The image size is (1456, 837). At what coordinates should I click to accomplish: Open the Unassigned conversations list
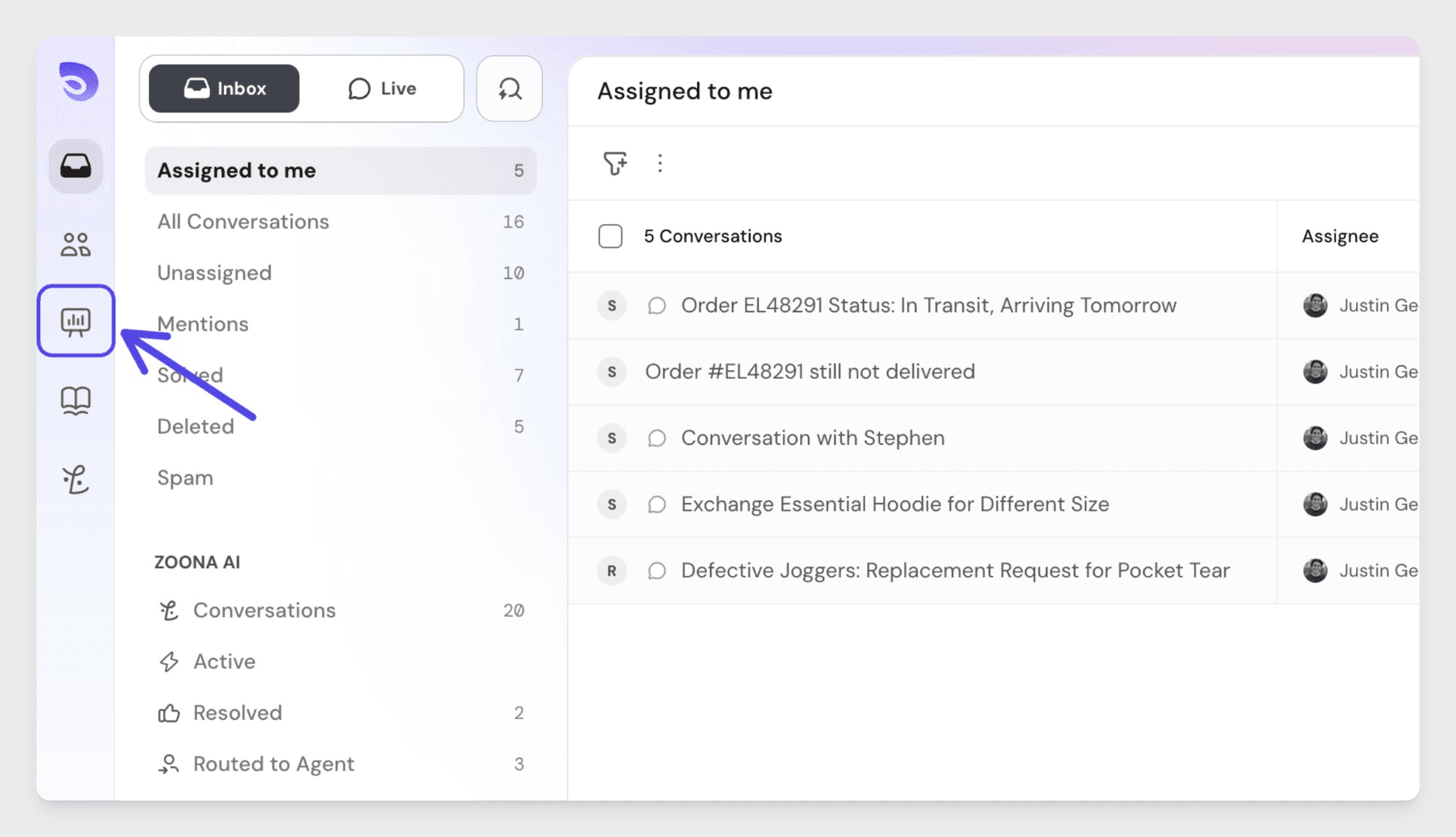pyautogui.click(x=215, y=273)
